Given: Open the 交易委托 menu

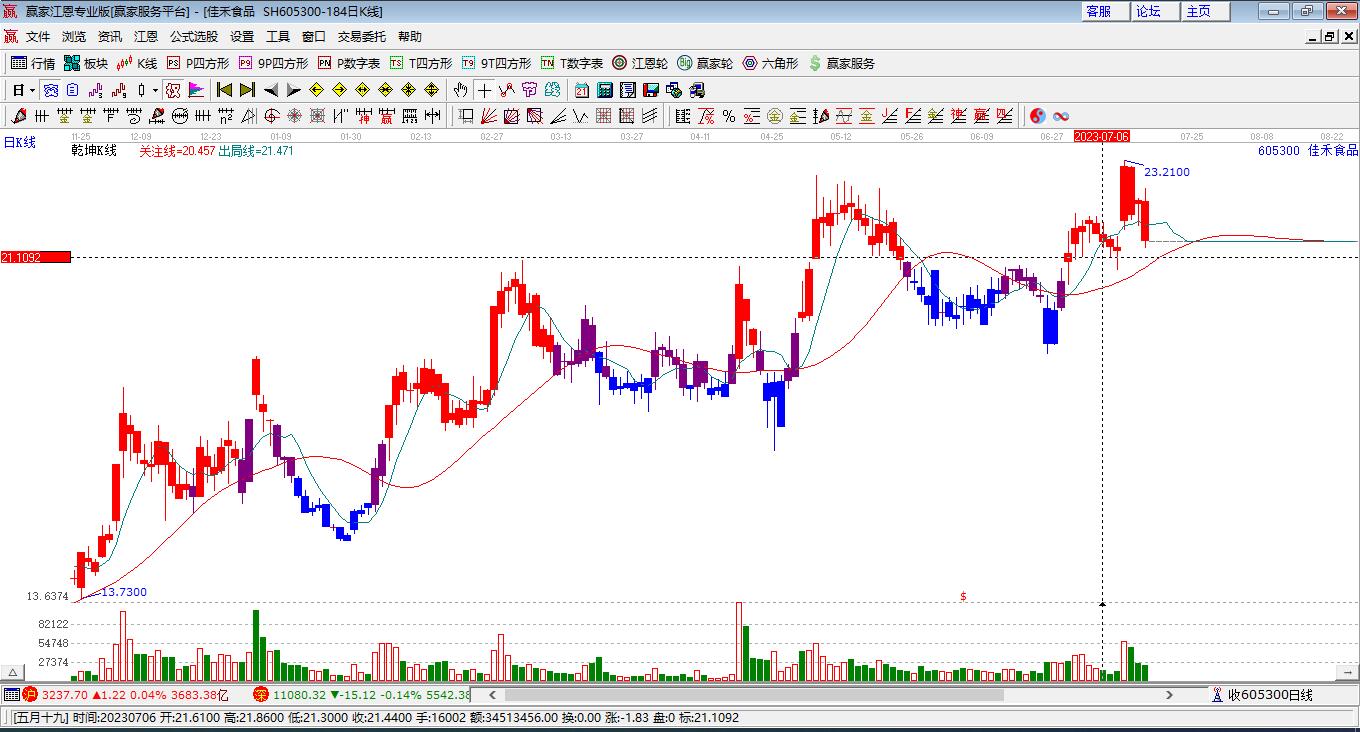Looking at the screenshot, I should click(362, 37).
